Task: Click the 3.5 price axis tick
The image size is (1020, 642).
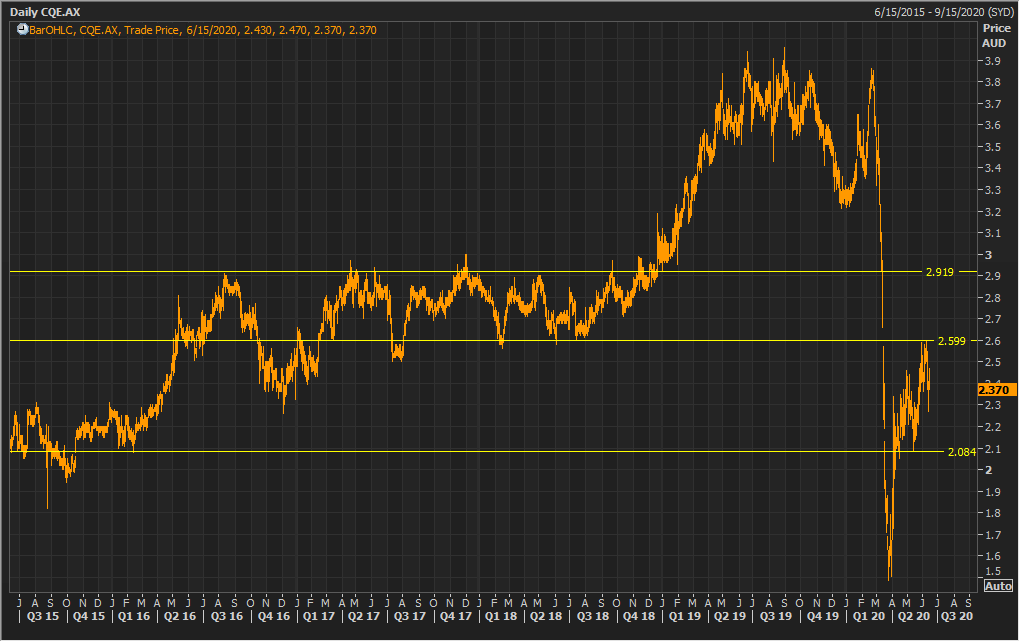Action: coord(993,147)
